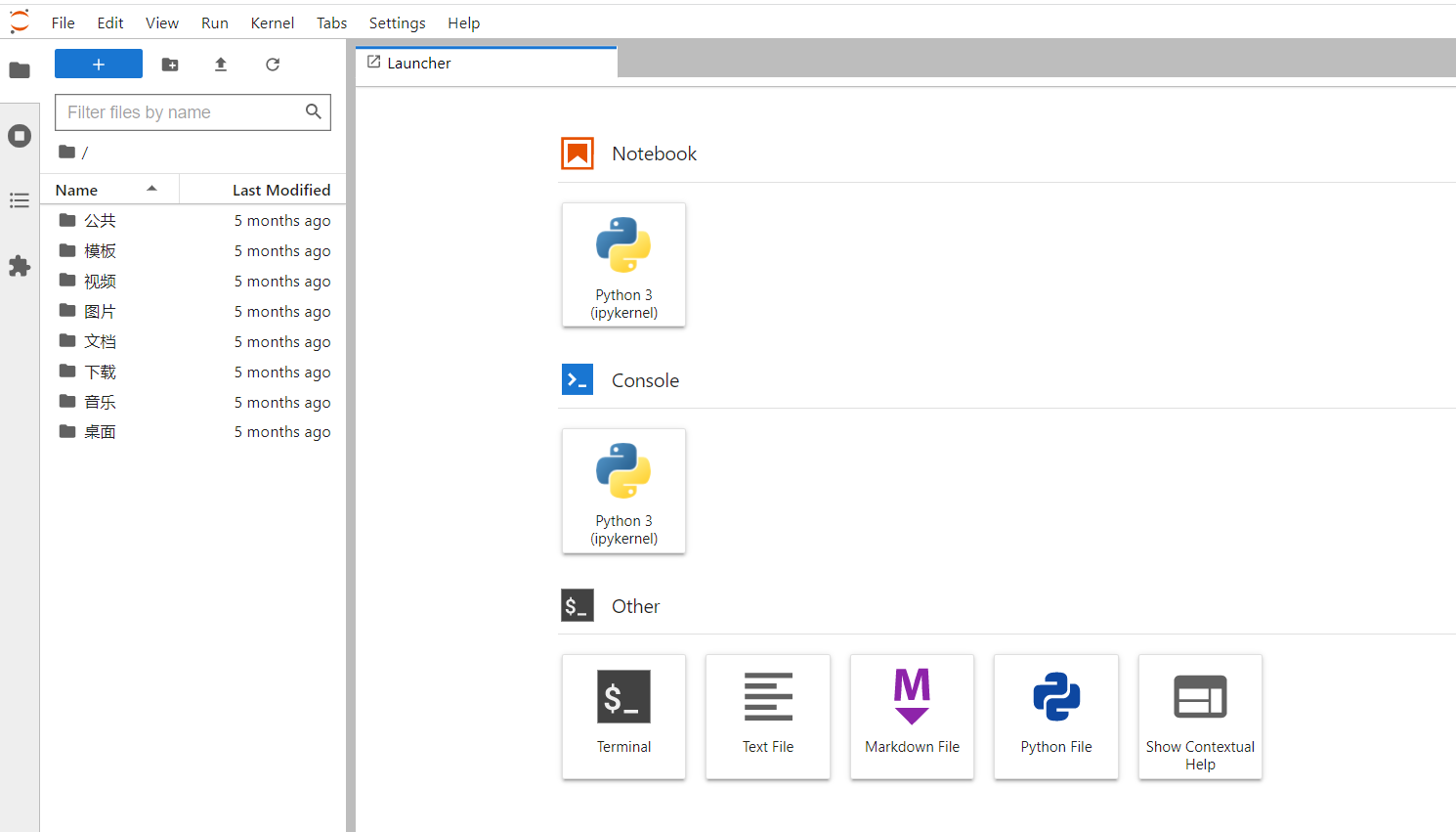Open the Edit menu
The image size is (1456, 832).
(x=110, y=22)
